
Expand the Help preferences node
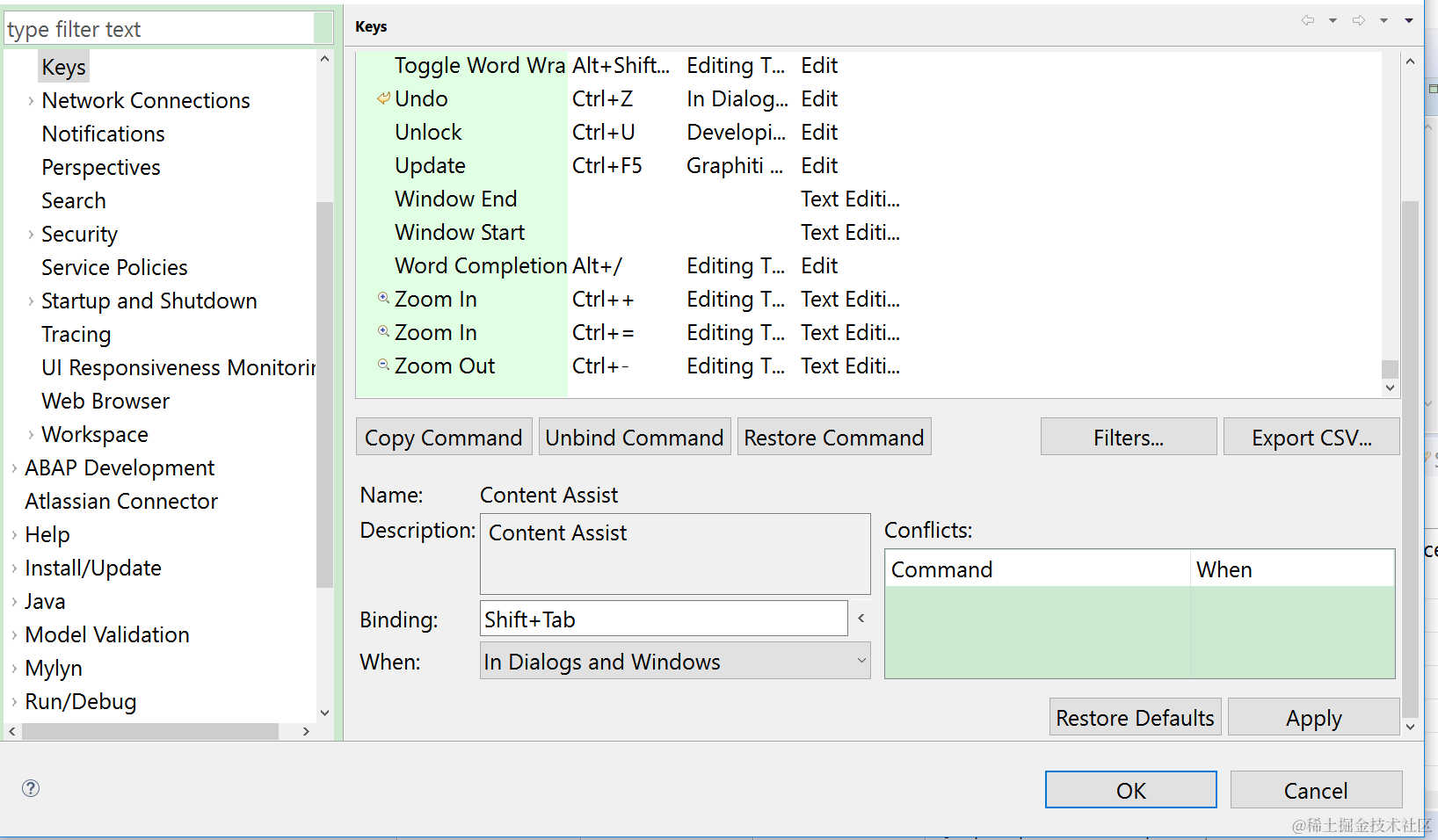pos(14,535)
